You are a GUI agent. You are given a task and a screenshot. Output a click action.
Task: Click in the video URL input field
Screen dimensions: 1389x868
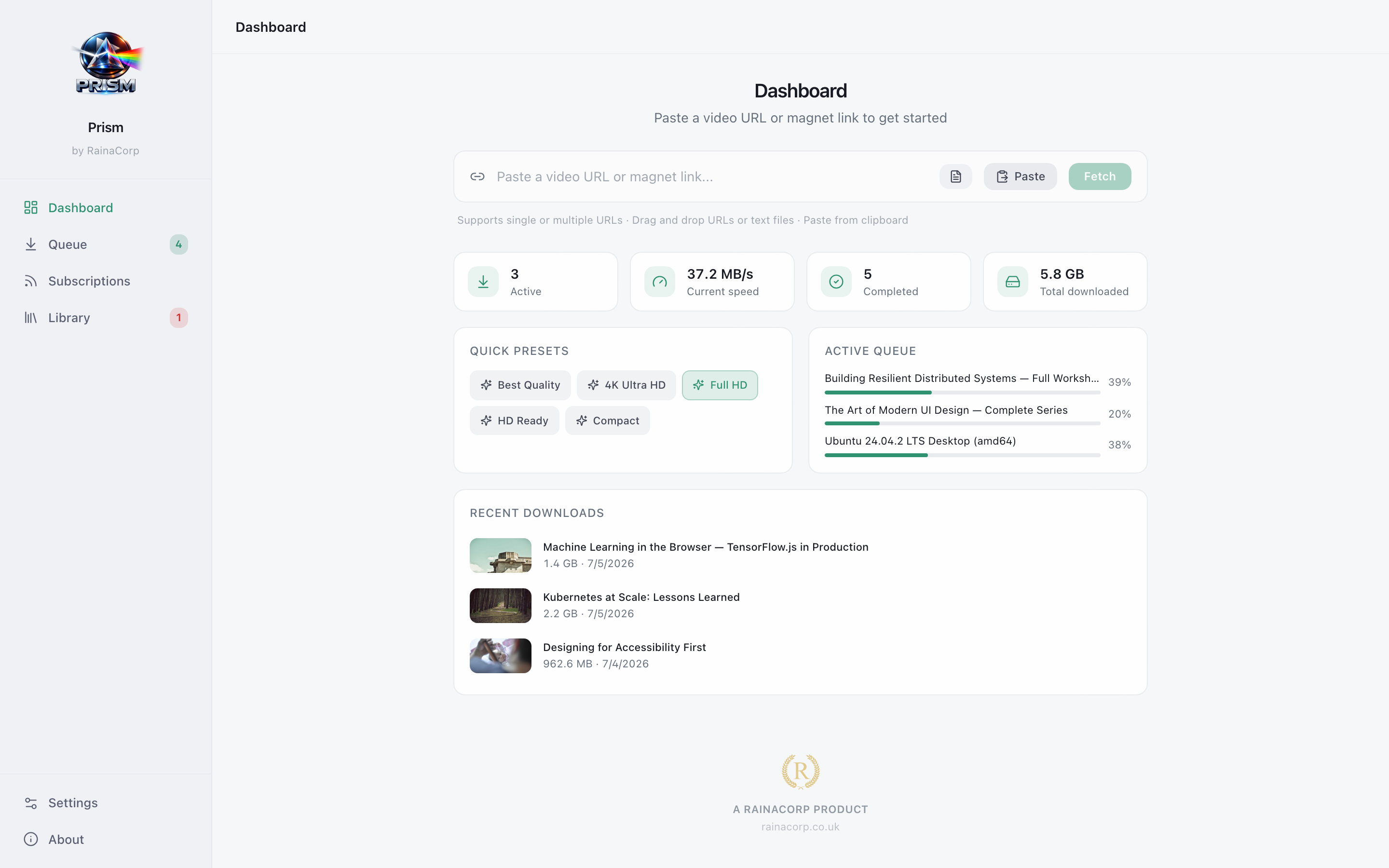(x=712, y=176)
